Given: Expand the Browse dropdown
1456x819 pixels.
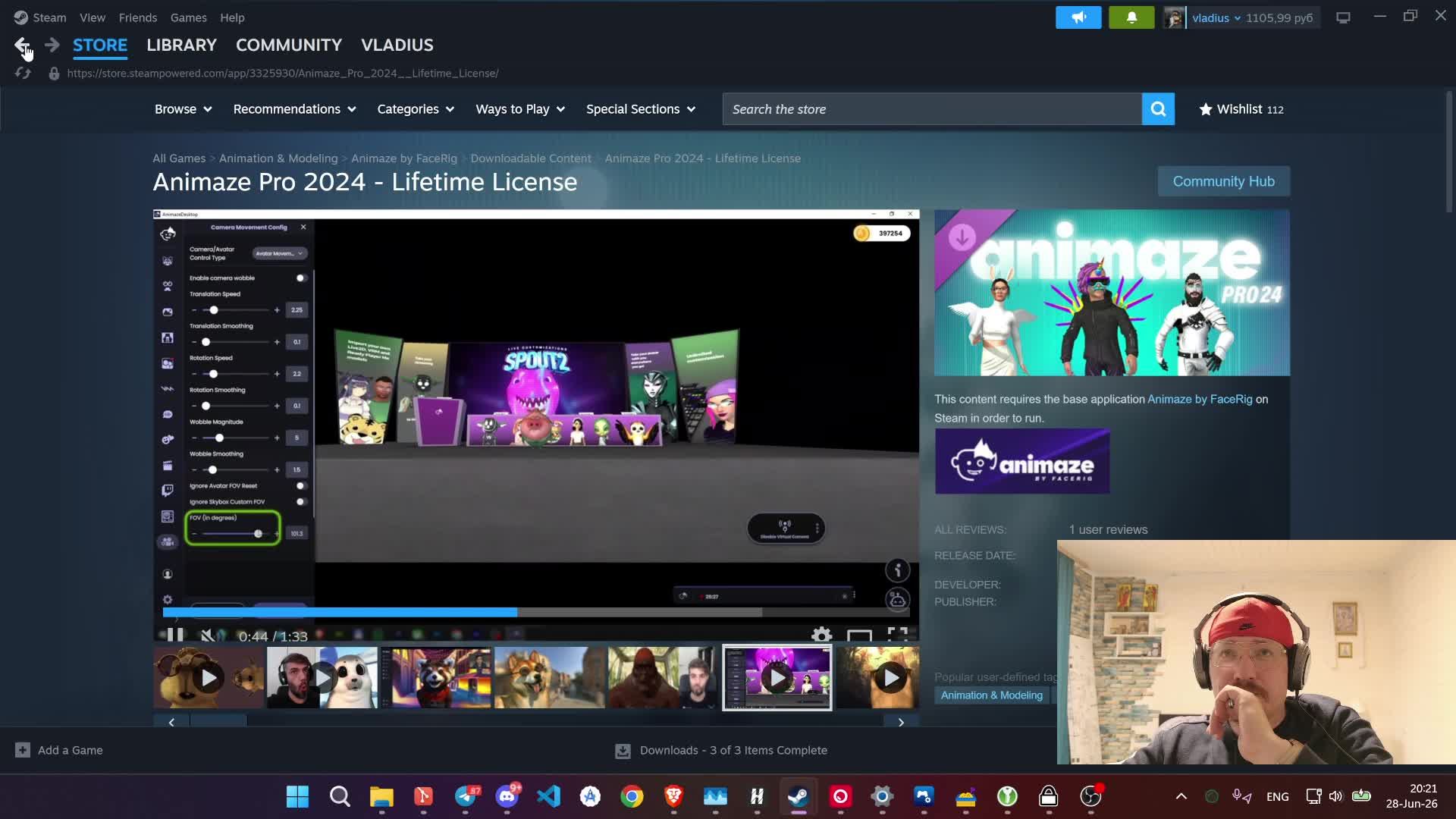Looking at the screenshot, I should point(183,109).
